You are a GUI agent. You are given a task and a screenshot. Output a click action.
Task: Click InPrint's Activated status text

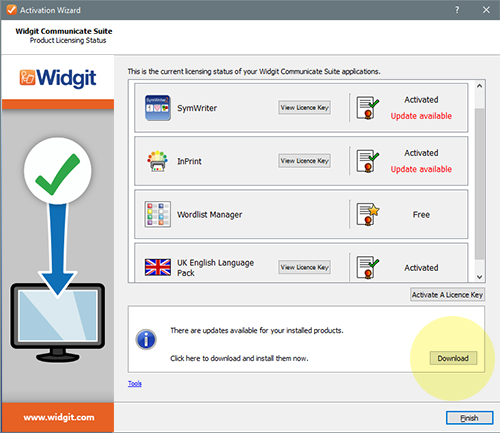(x=421, y=153)
